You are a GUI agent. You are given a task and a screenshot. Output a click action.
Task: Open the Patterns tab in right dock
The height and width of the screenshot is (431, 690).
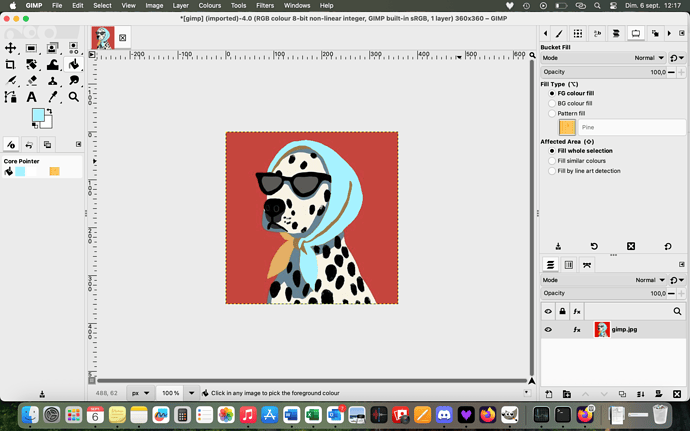point(578,33)
